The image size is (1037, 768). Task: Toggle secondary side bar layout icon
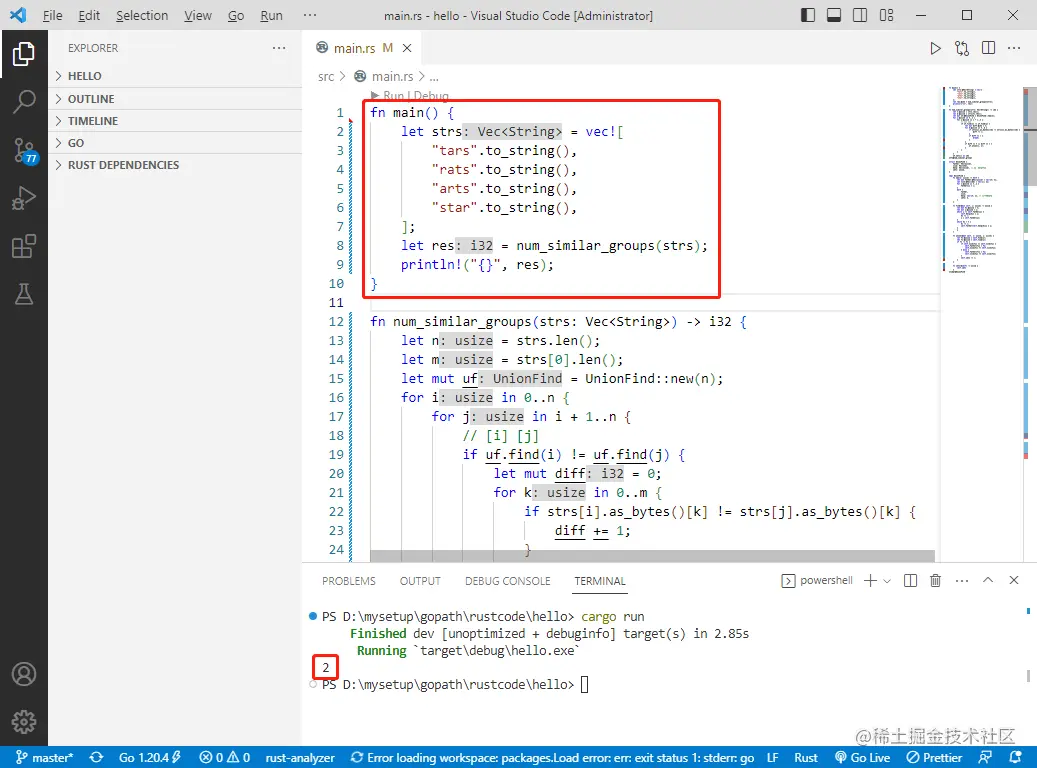pos(860,15)
